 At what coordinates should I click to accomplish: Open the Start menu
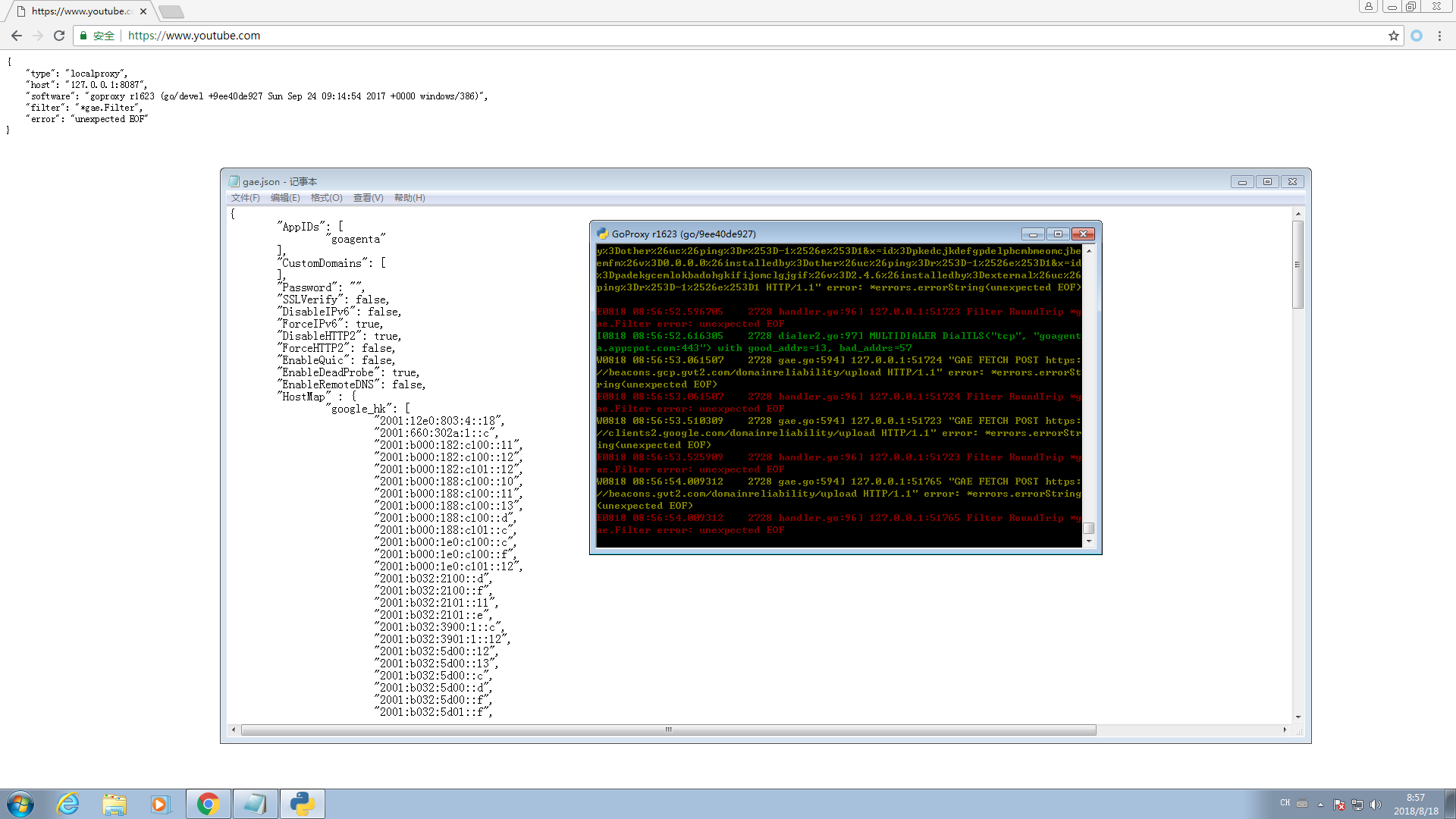pos(20,803)
